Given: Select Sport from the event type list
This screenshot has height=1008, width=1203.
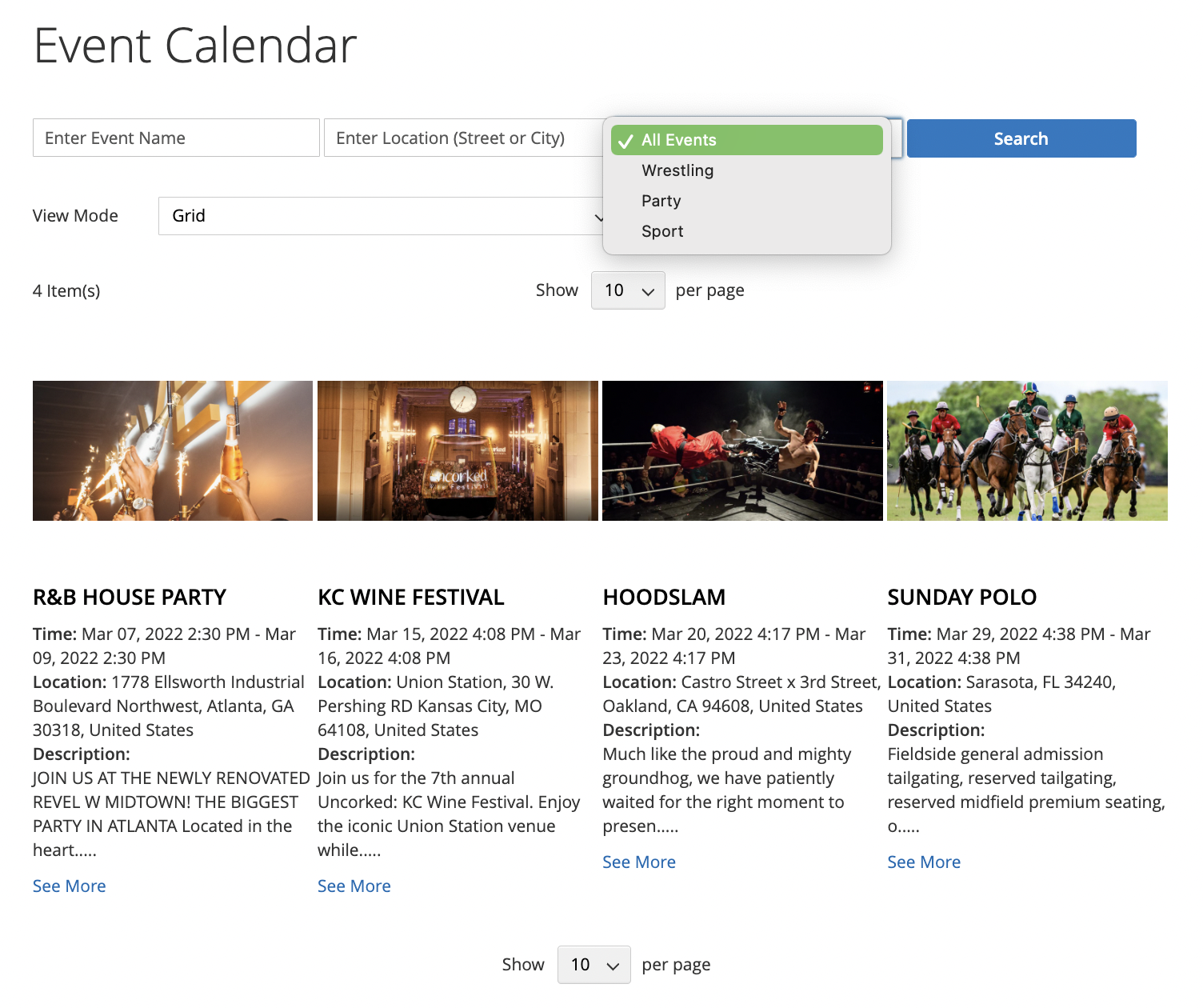Looking at the screenshot, I should [661, 231].
